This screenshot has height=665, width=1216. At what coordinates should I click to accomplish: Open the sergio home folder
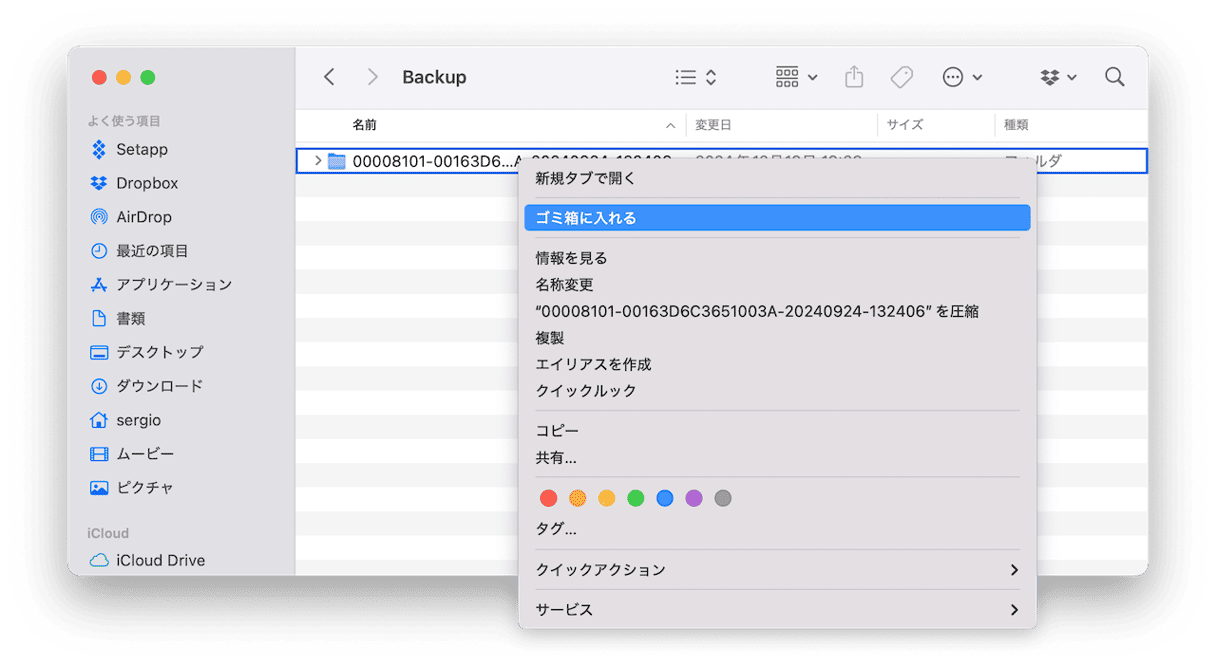(x=138, y=420)
